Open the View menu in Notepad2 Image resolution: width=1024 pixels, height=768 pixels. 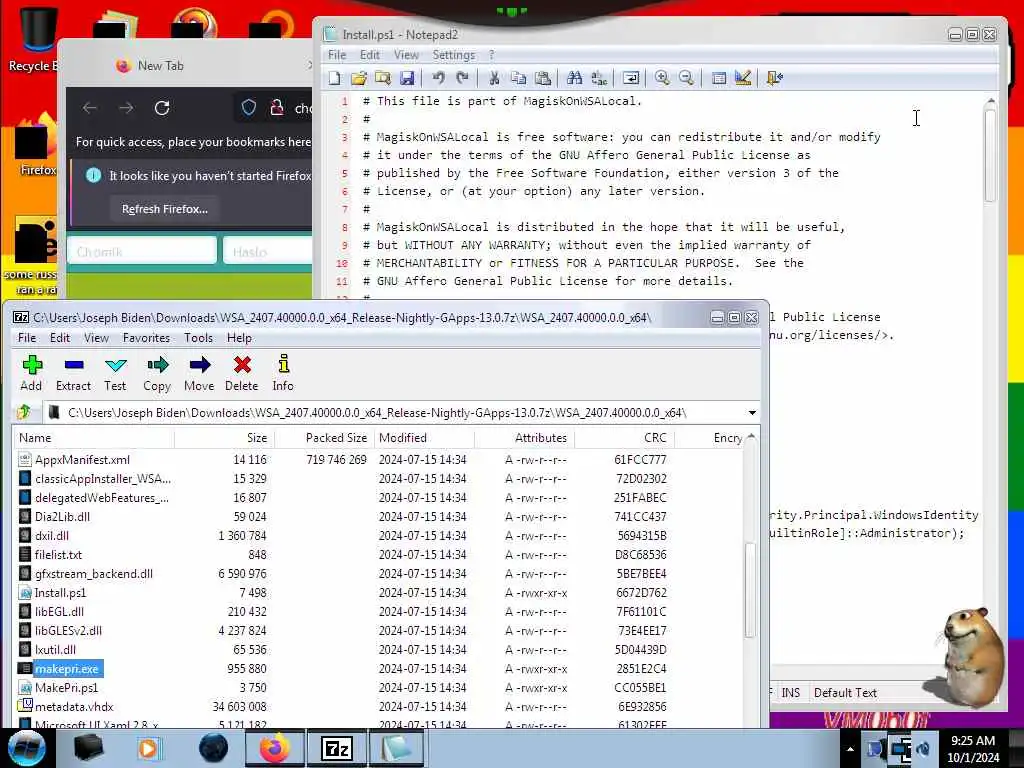[406, 55]
